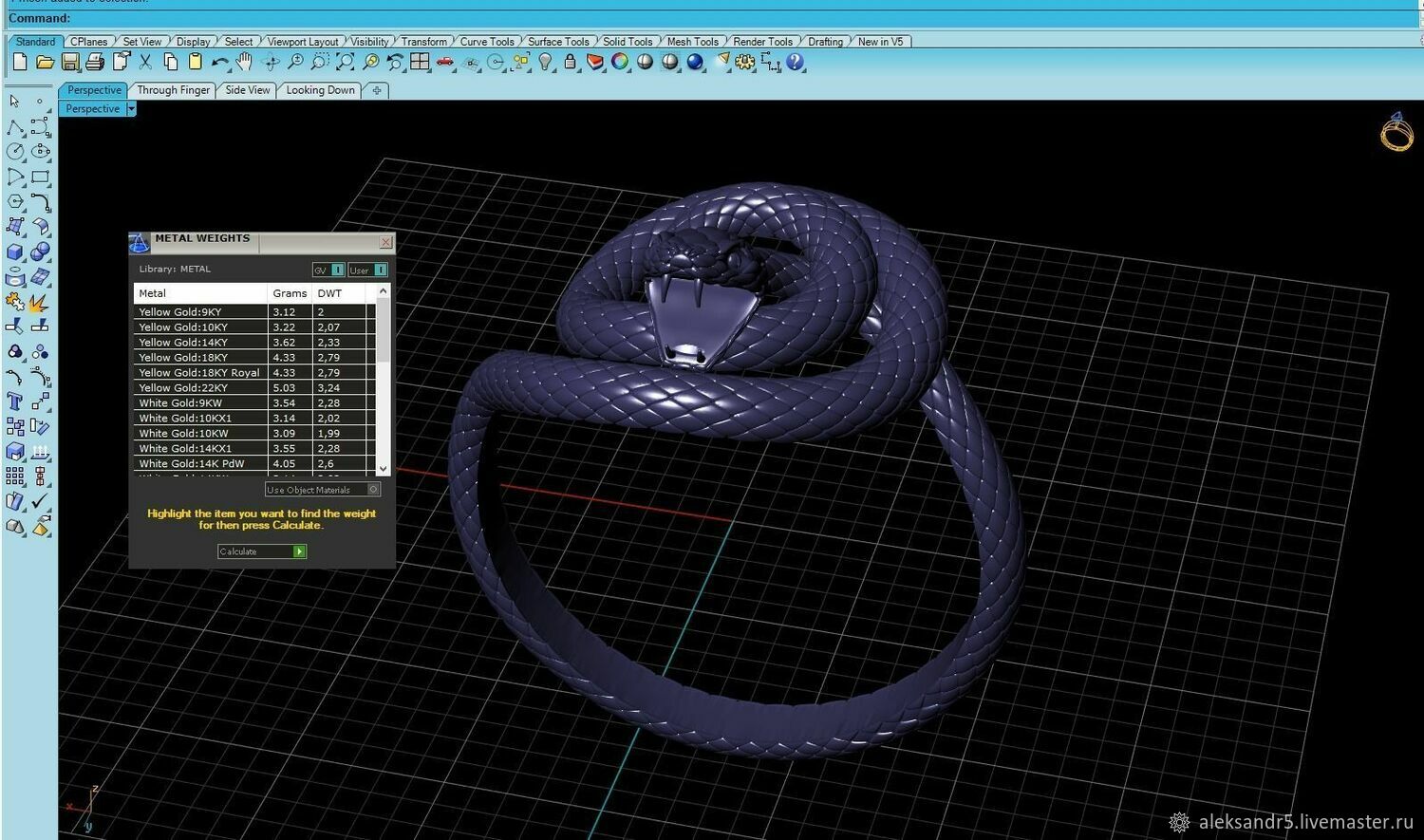Print using the printer icon

coord(95,63)
